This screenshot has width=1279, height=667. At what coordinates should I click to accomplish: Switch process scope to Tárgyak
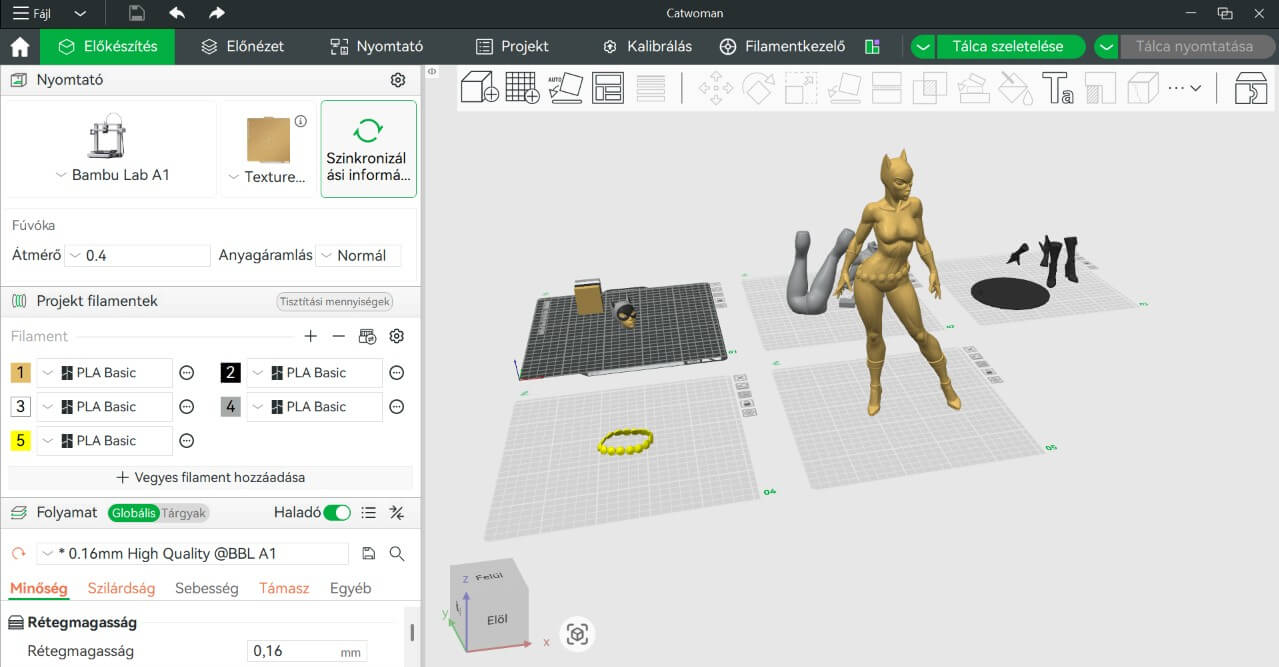184,513
